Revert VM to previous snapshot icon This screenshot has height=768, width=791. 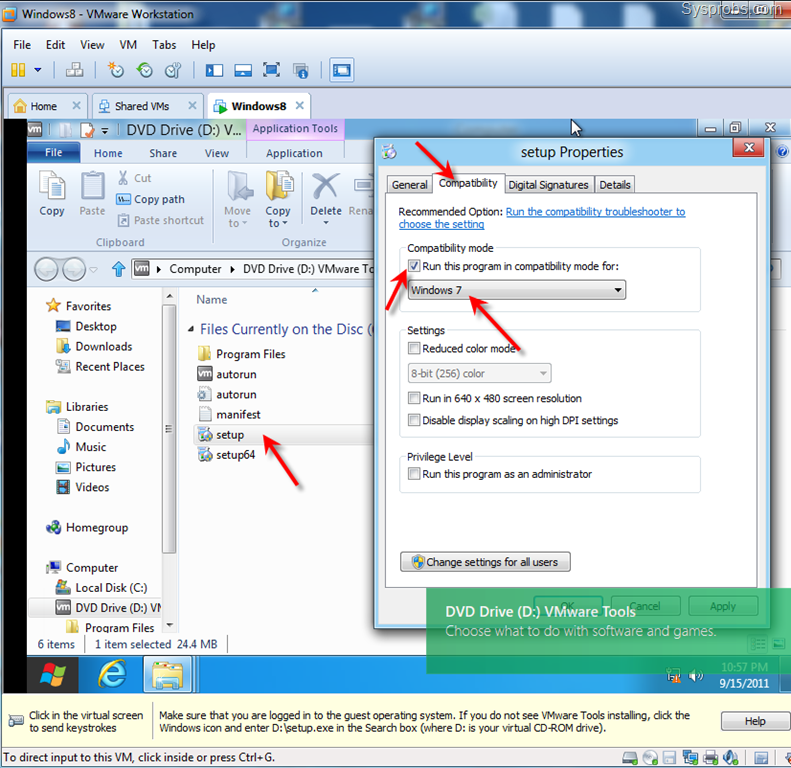click(x=145, y=70)
